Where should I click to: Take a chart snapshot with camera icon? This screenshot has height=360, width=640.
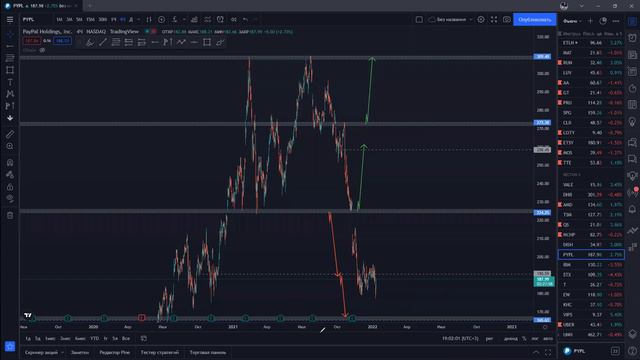[507, 20]
